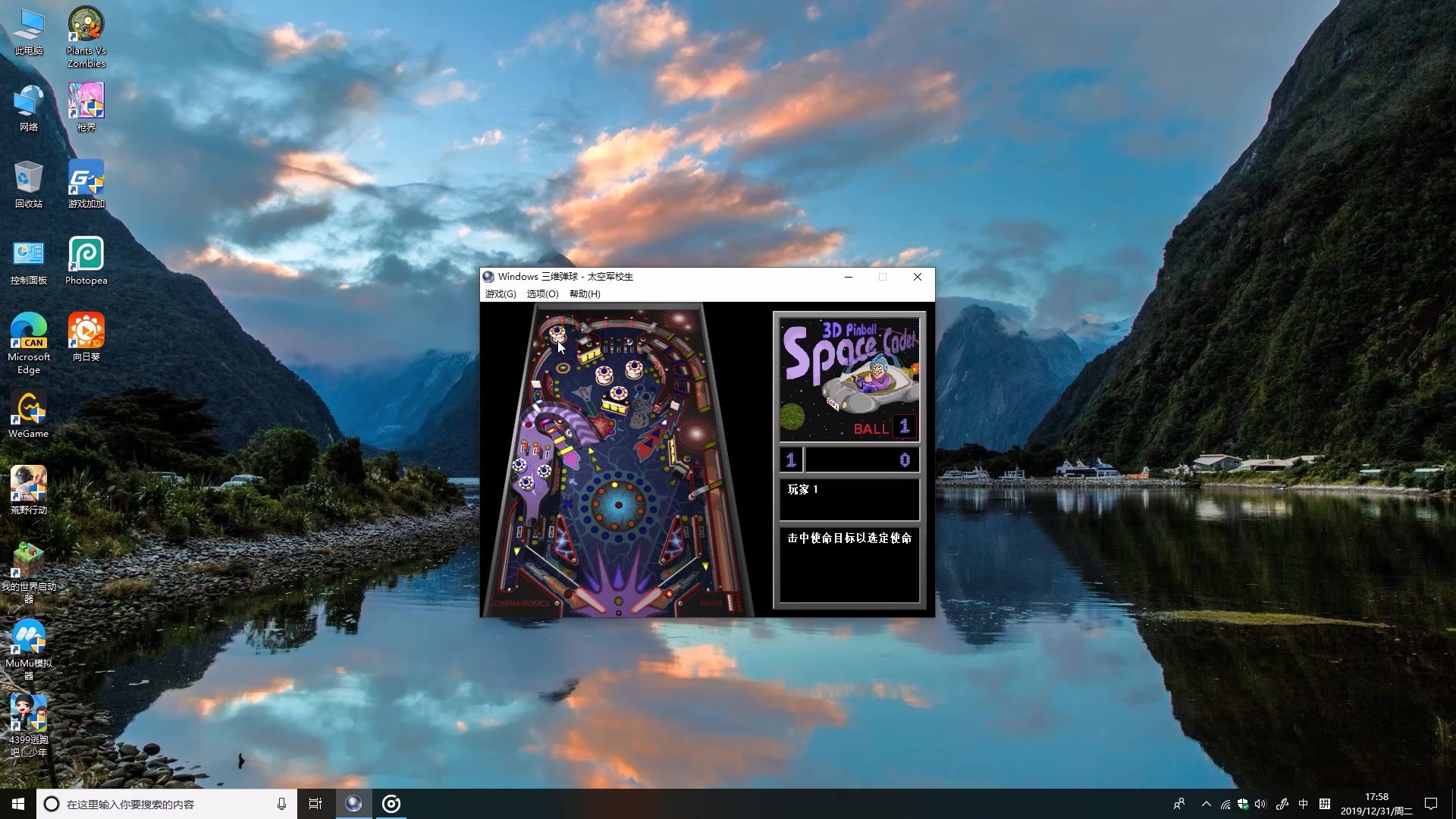This screenshot has height=819, width=1456.
Task: Expand the network 网络 desktop icon
Action: click(x=28, y=106)
